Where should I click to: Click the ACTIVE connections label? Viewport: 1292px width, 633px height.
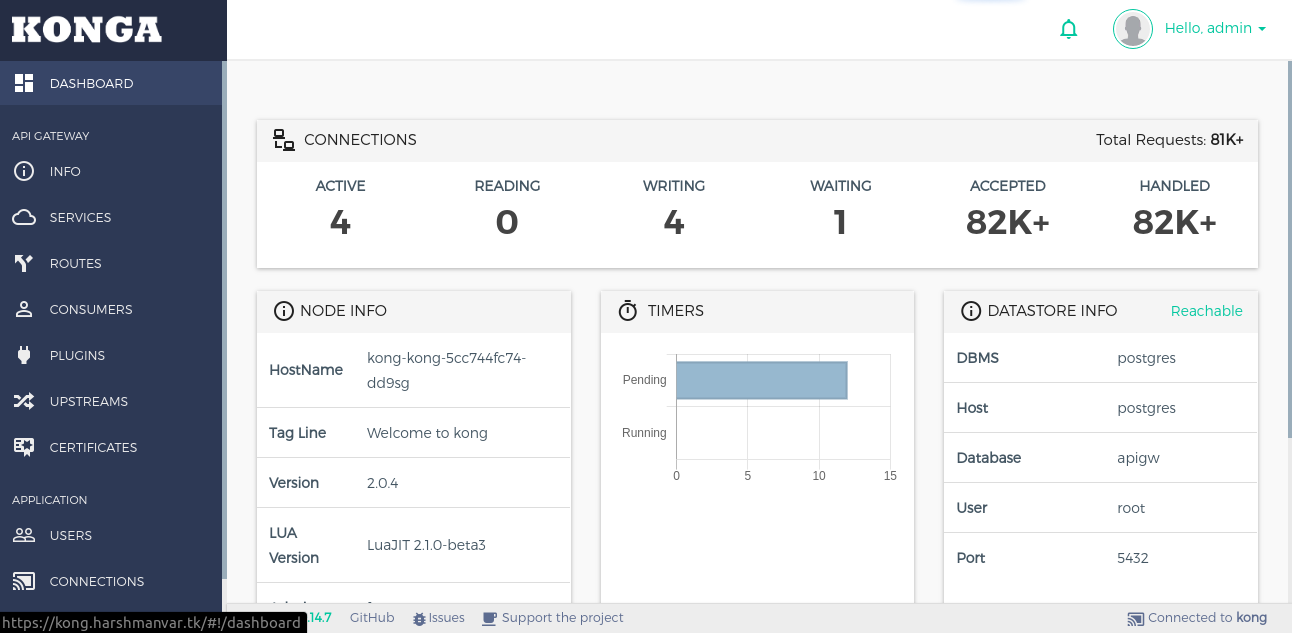click(340, 186)
